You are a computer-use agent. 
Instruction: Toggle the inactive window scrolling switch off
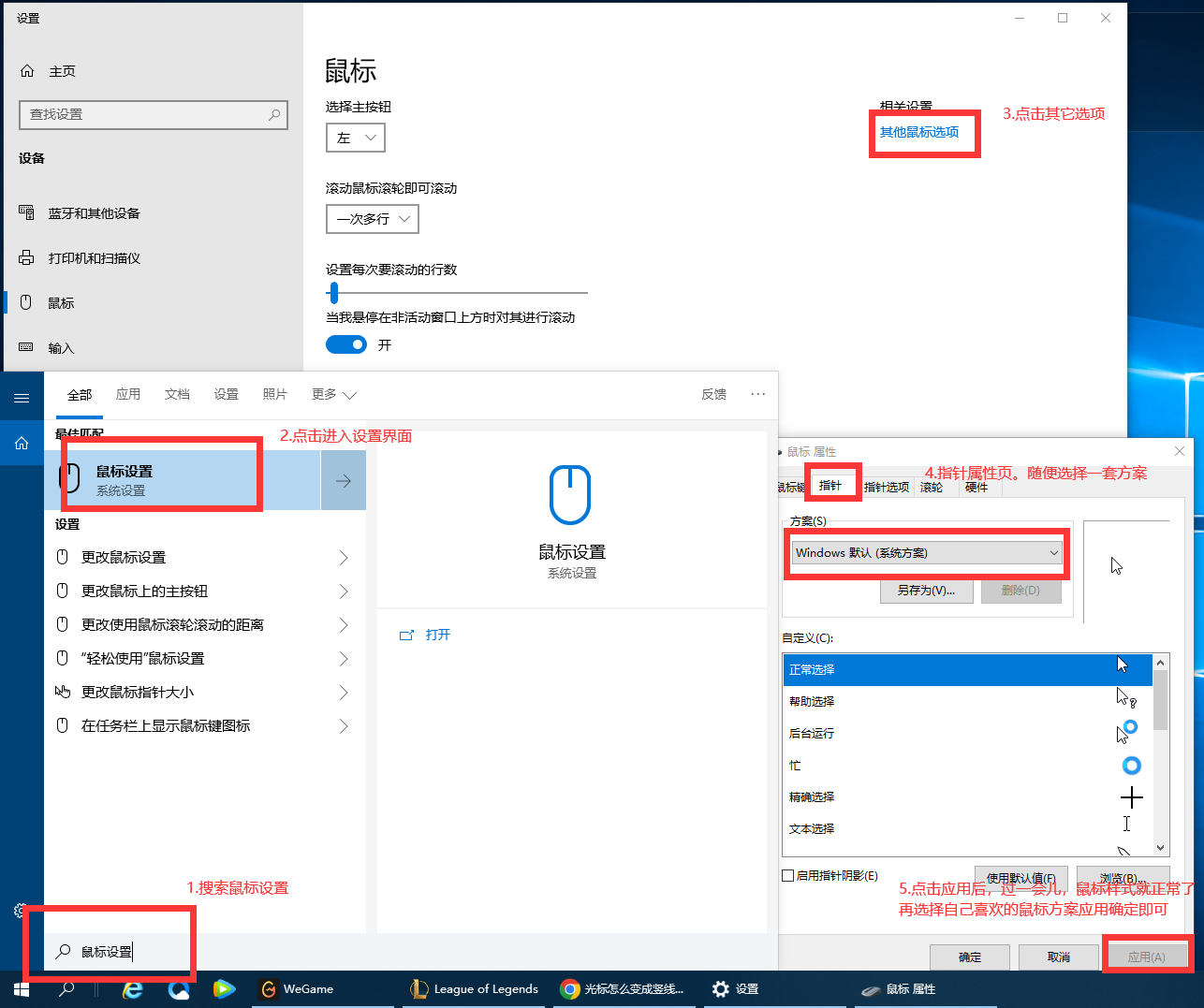[346, 345]
